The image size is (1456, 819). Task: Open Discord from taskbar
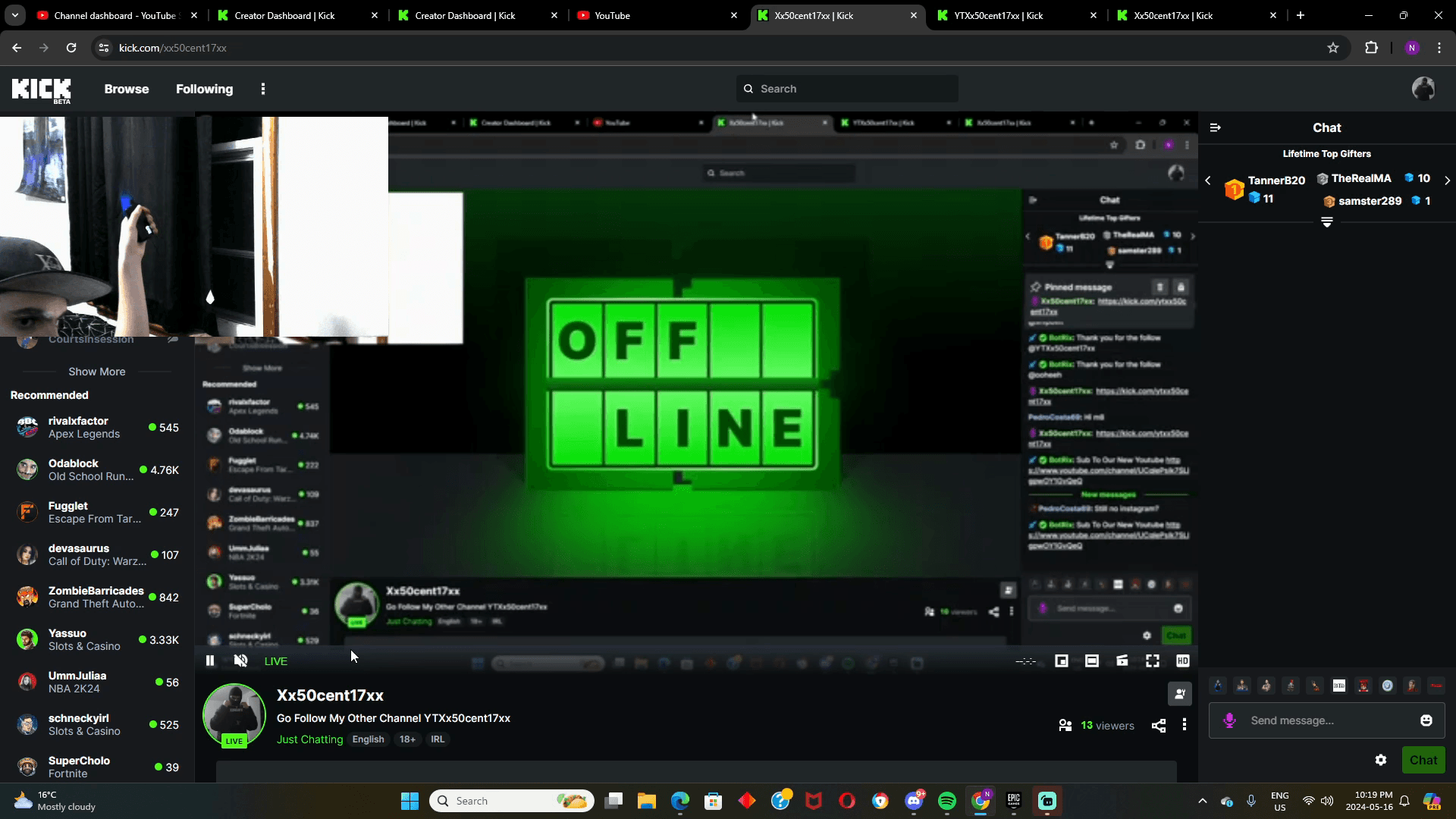coord(915,801)
